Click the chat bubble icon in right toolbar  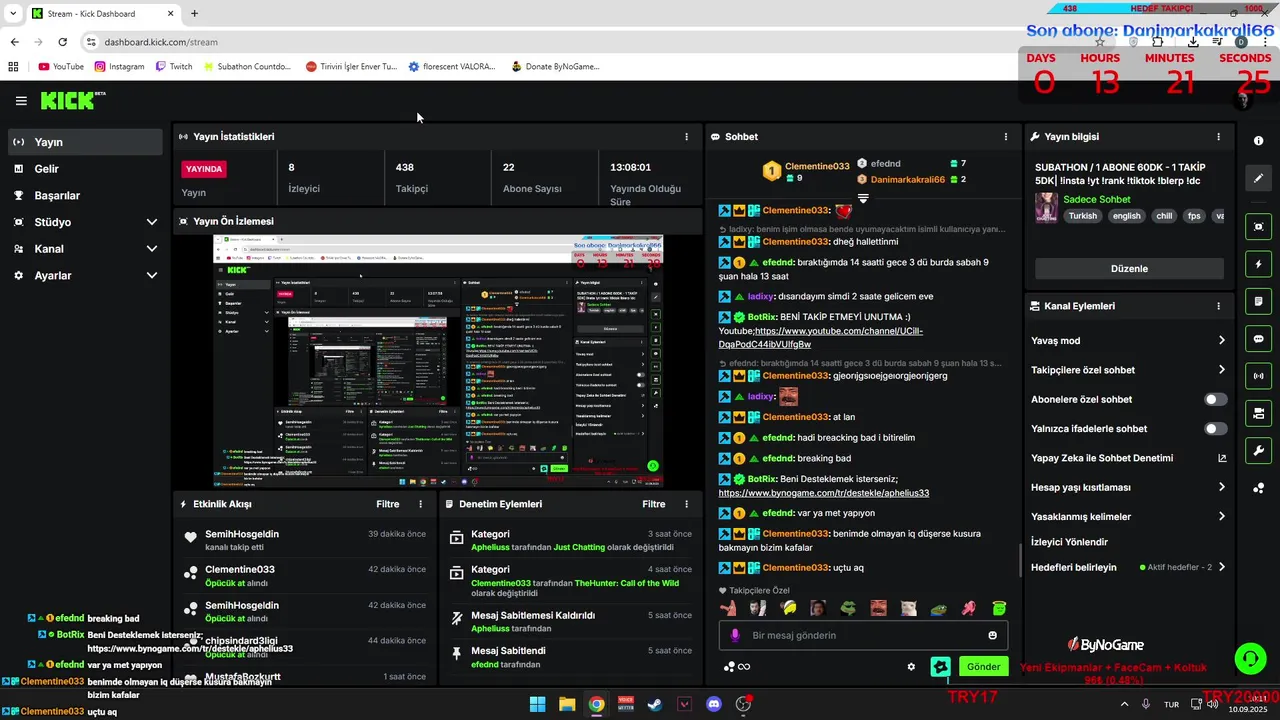point(1259,339)
